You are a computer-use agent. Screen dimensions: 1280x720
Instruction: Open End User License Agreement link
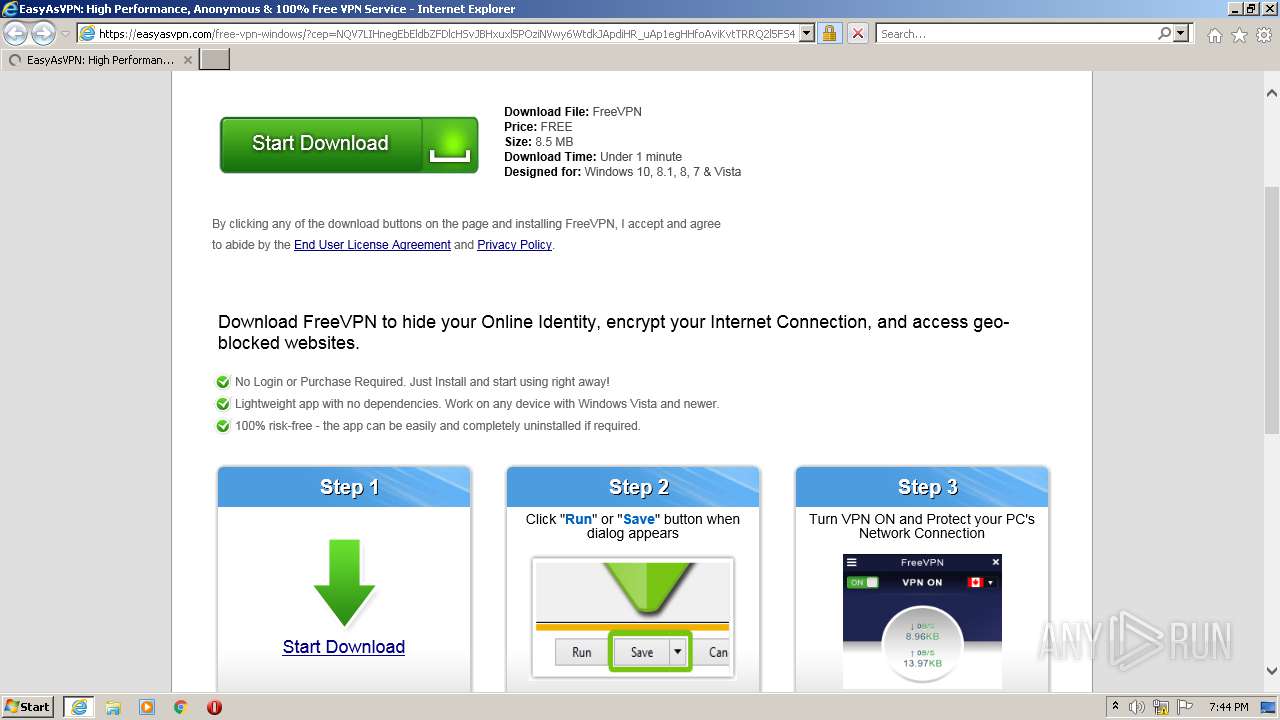(x=372, y=245)
